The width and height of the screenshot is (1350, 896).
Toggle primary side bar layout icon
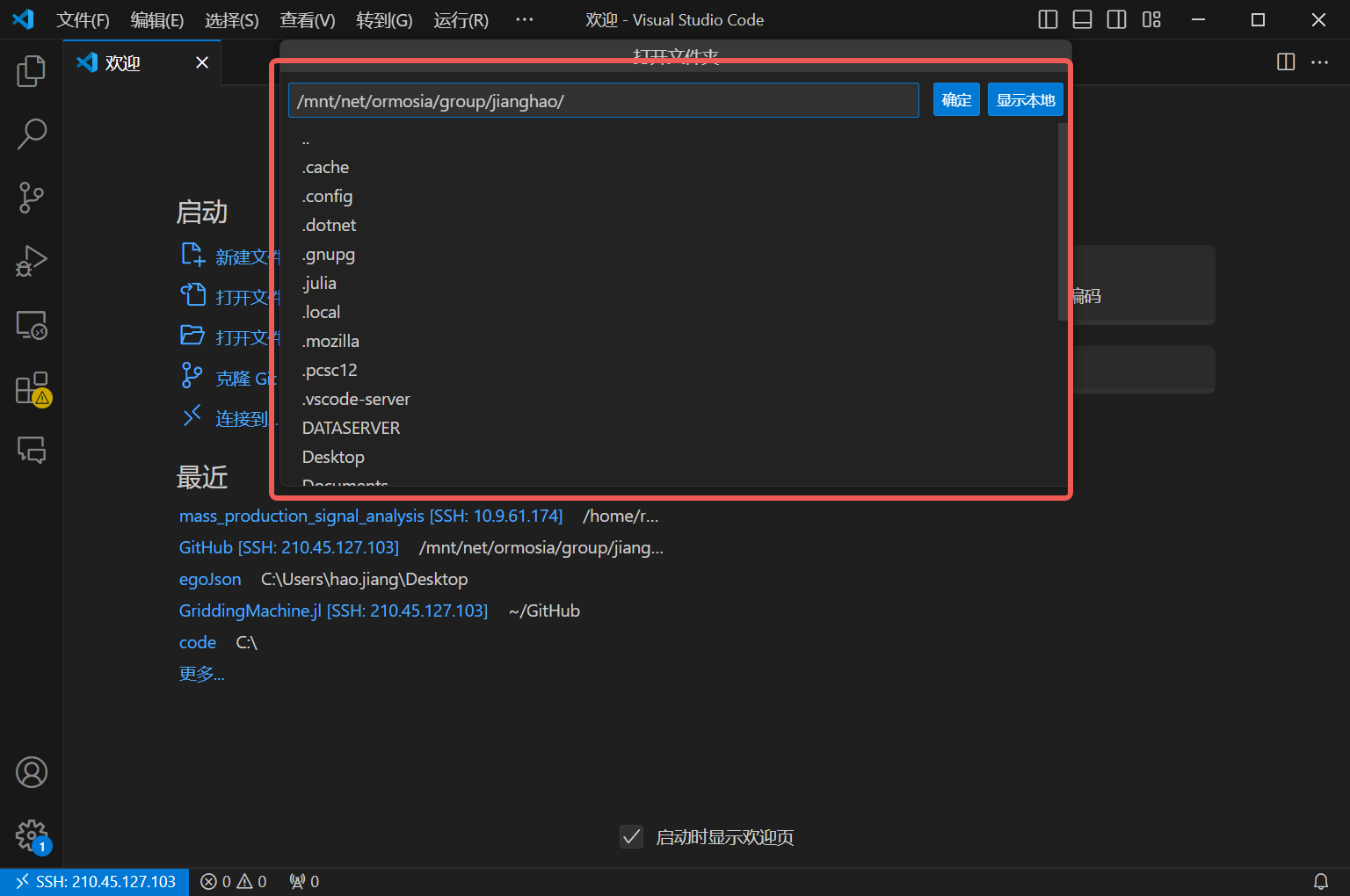[x=1048, y=19]
